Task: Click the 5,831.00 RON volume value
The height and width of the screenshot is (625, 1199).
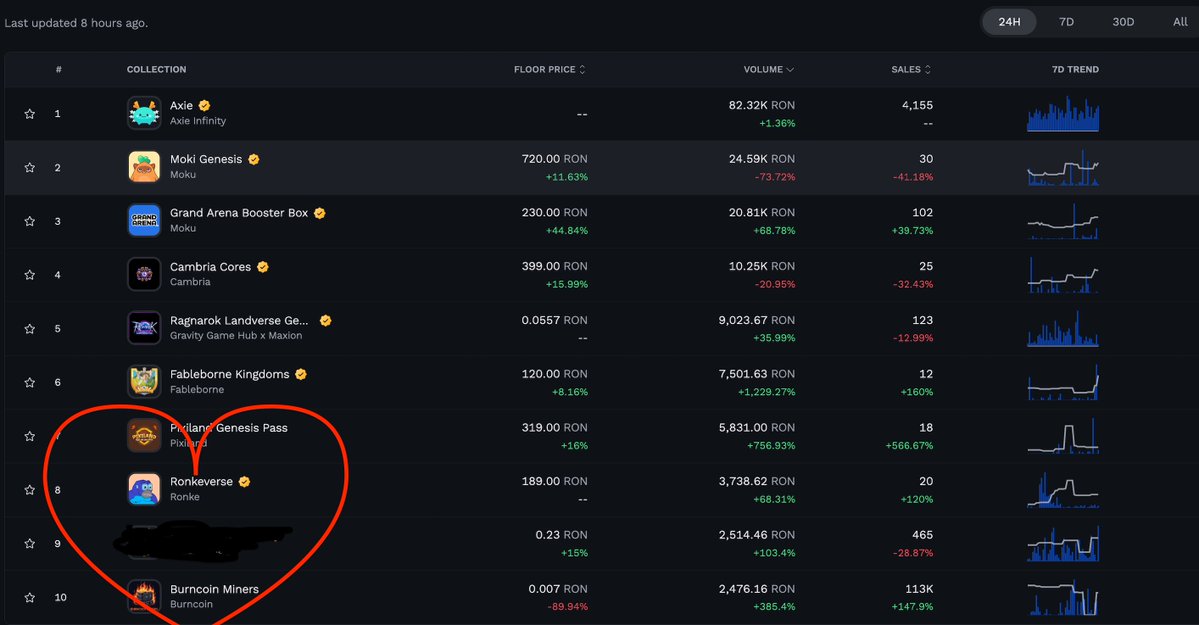Action: click(x=756, y=428)
